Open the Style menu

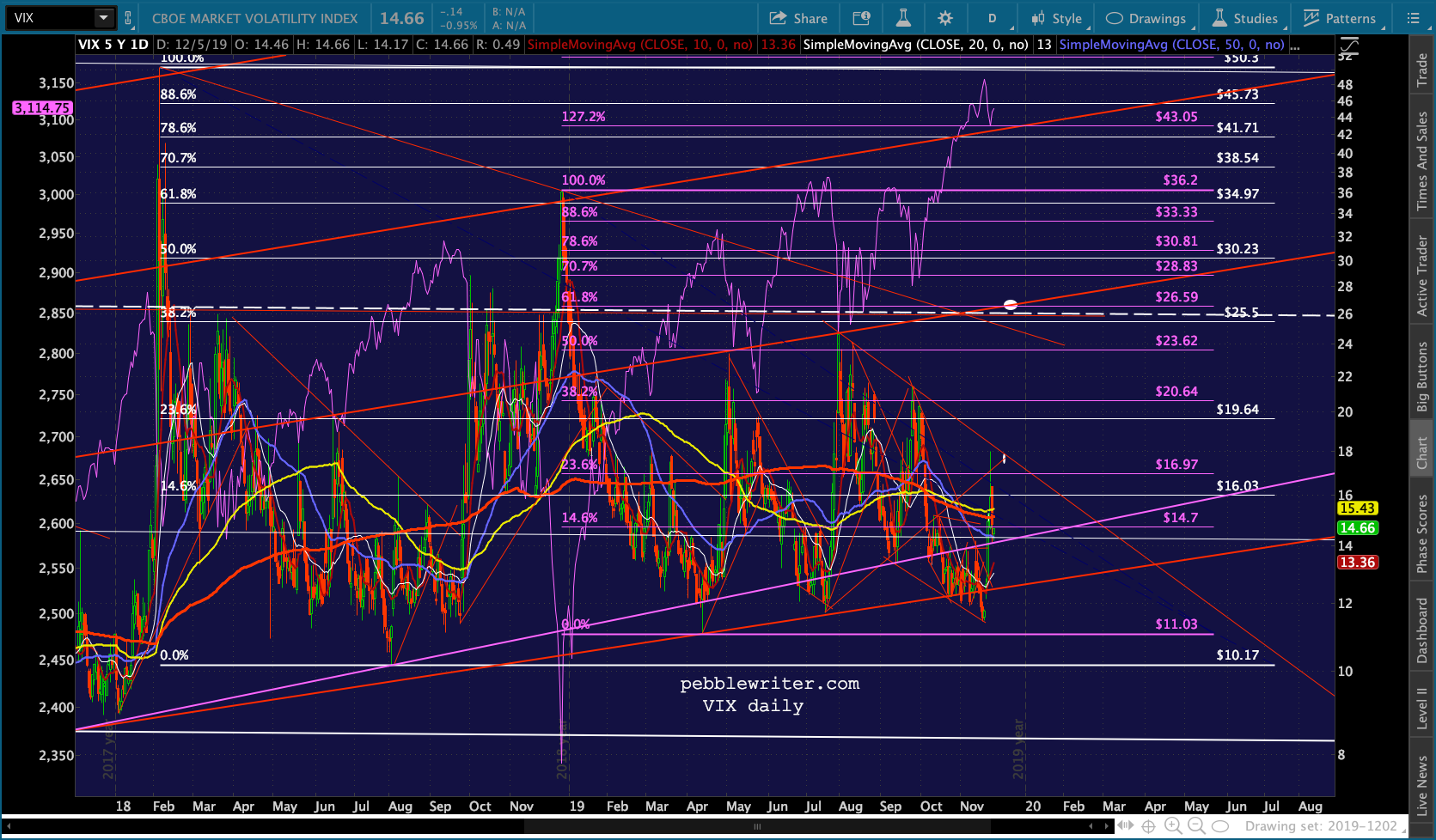pyautogui.click(x=1057, y=18)
